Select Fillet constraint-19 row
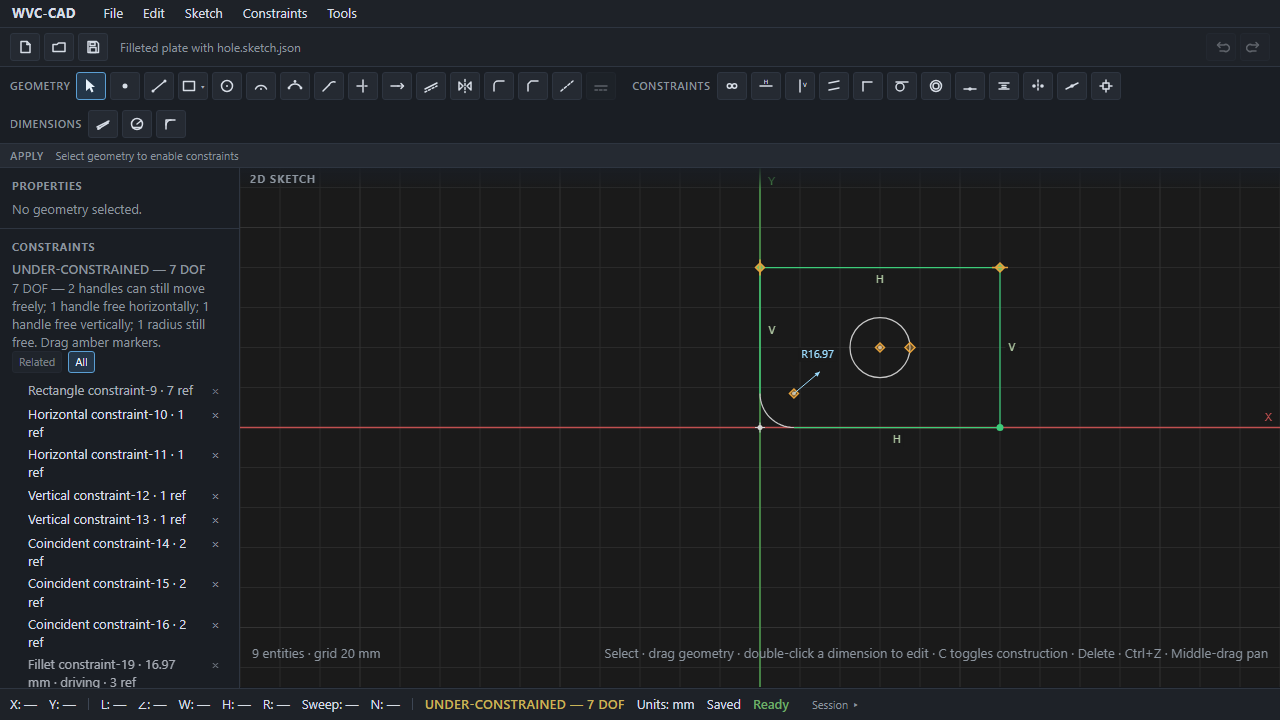The height and width of the screenshot is (720, 1280). (x=119, y=673)
